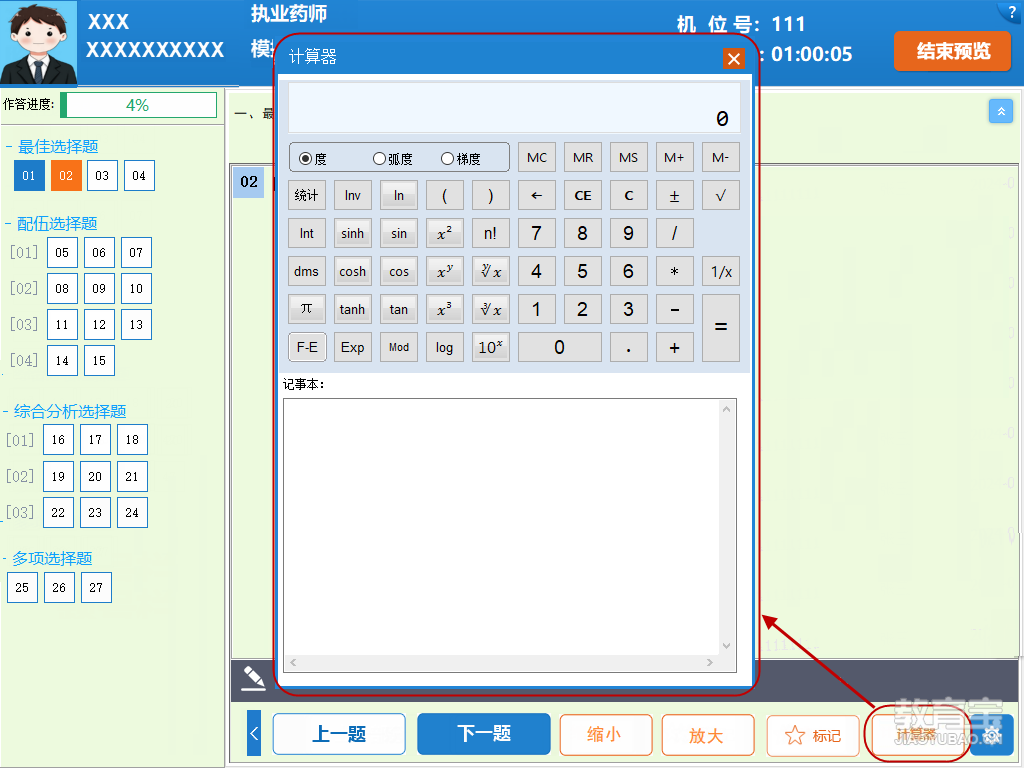Click the help question mark icon
Image resolution: width=1024 pixels, height=768 pixels.
point(1010,12)
